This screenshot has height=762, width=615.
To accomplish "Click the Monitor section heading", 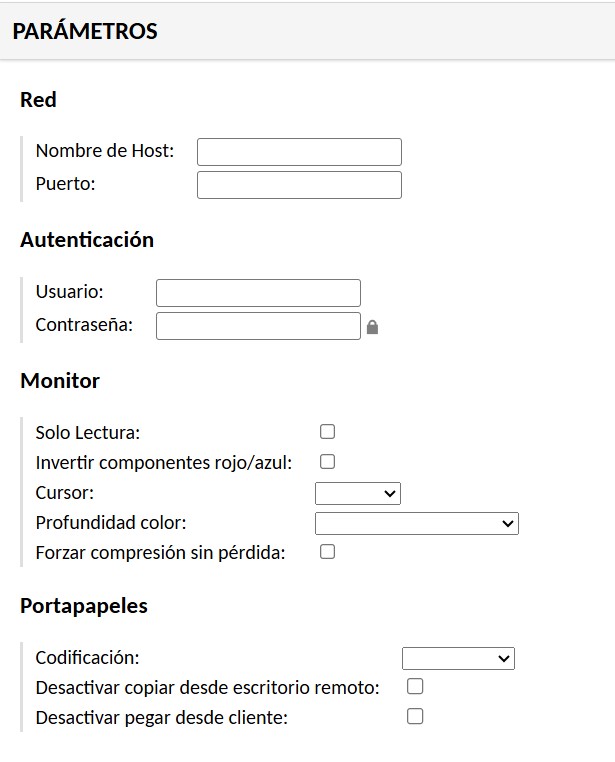I will 60,381.
